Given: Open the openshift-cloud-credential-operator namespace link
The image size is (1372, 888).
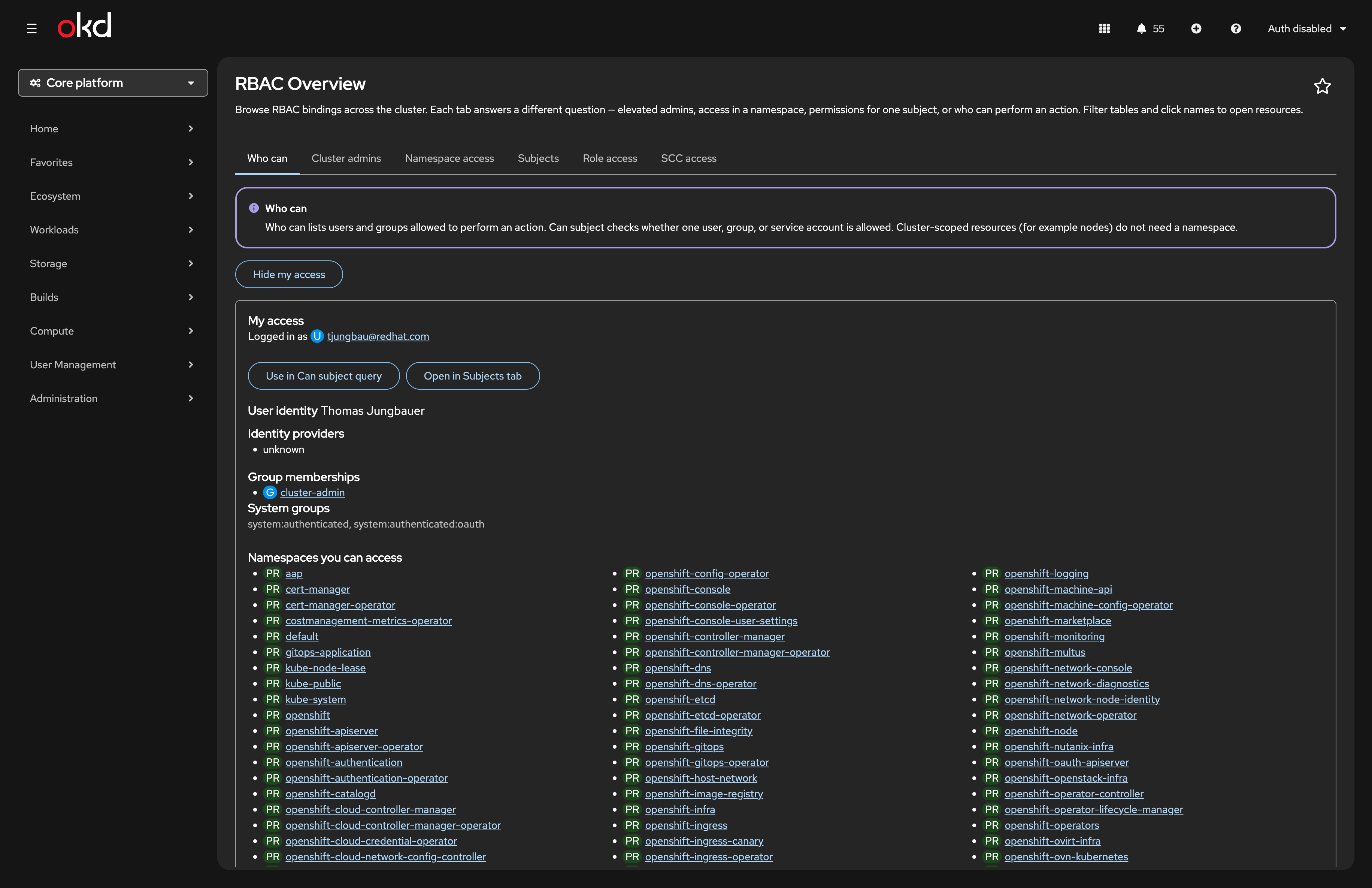Looking at the screenshot, I should (x=371, y=841).
